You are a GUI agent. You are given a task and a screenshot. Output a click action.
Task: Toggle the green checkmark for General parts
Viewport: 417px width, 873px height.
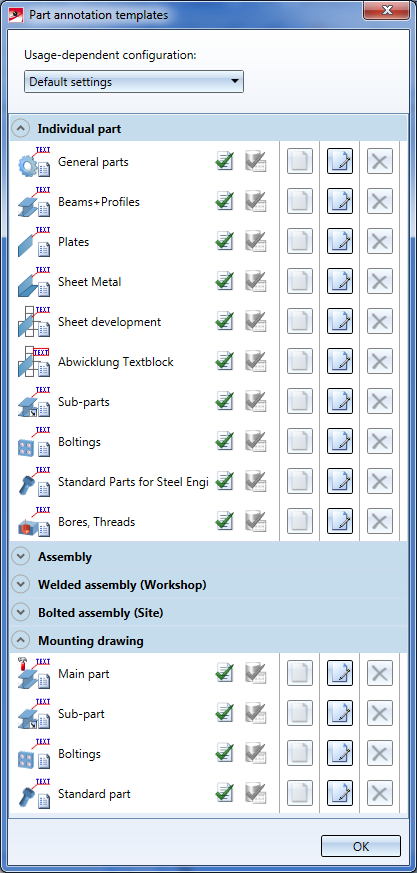(224, 161)
